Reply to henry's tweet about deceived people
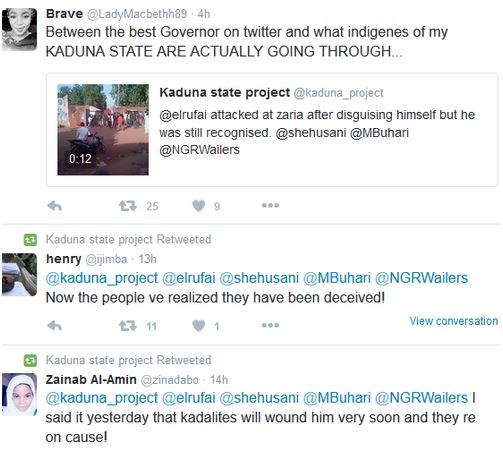The width and height of the screenshot is (503, 456). [55, 326]
